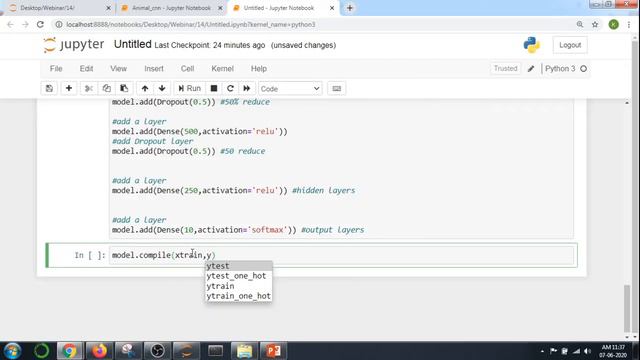The height and width of the screenshot is (360, 640).
Task: Open Windows Start button
Action: coord(12,351)
